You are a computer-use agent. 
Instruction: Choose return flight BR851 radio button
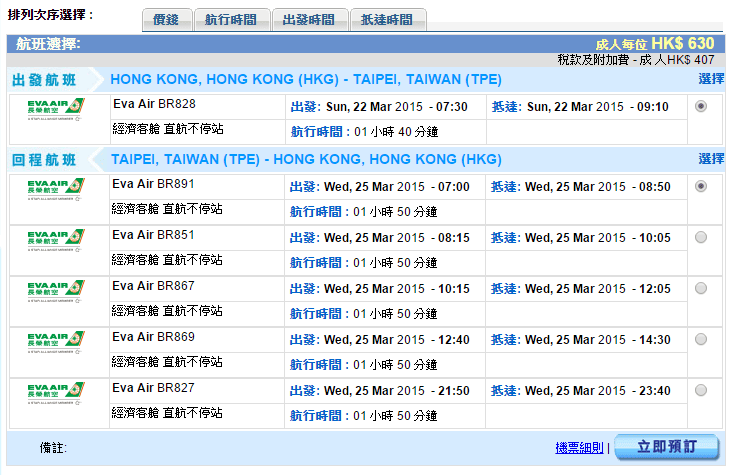(700, 237)
